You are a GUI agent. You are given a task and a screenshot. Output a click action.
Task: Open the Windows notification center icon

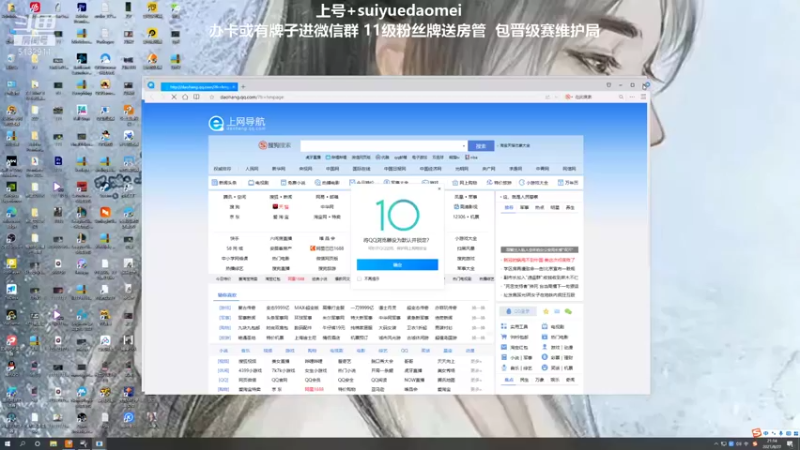click(790, 444)
